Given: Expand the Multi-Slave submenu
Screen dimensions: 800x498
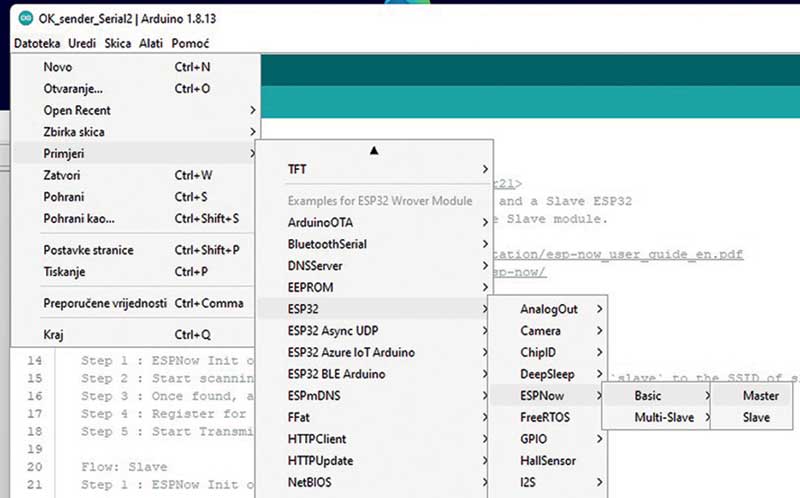Looking at the screenshot, I should point(660,418).
